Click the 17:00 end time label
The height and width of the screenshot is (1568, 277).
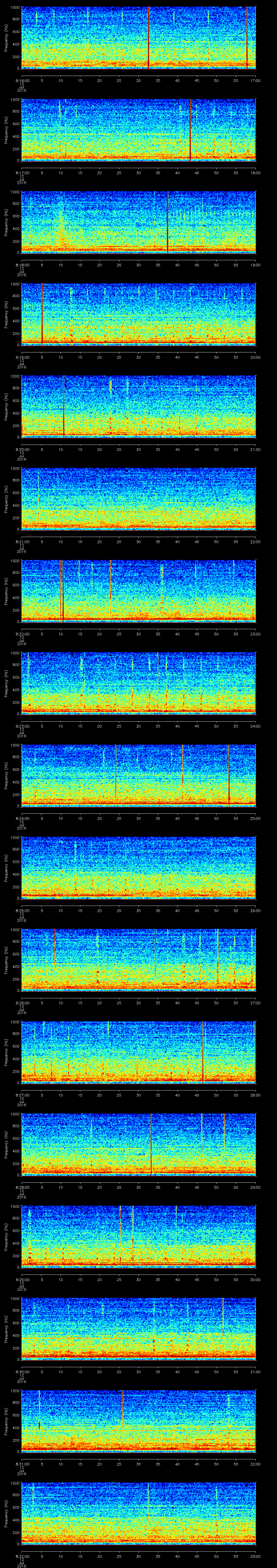pyautogui.click(x=255, y=80)
